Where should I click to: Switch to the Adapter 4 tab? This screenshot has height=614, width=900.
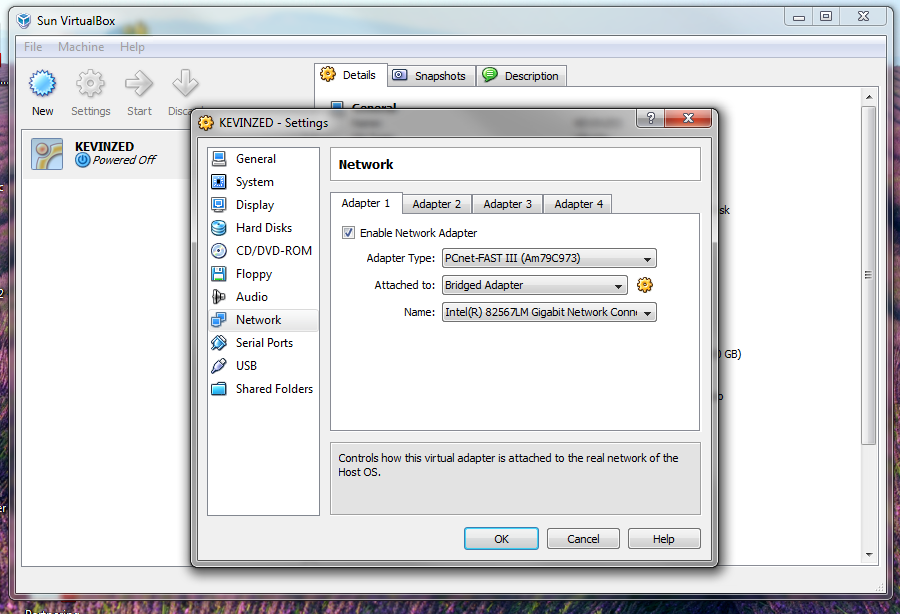[578, 204]
